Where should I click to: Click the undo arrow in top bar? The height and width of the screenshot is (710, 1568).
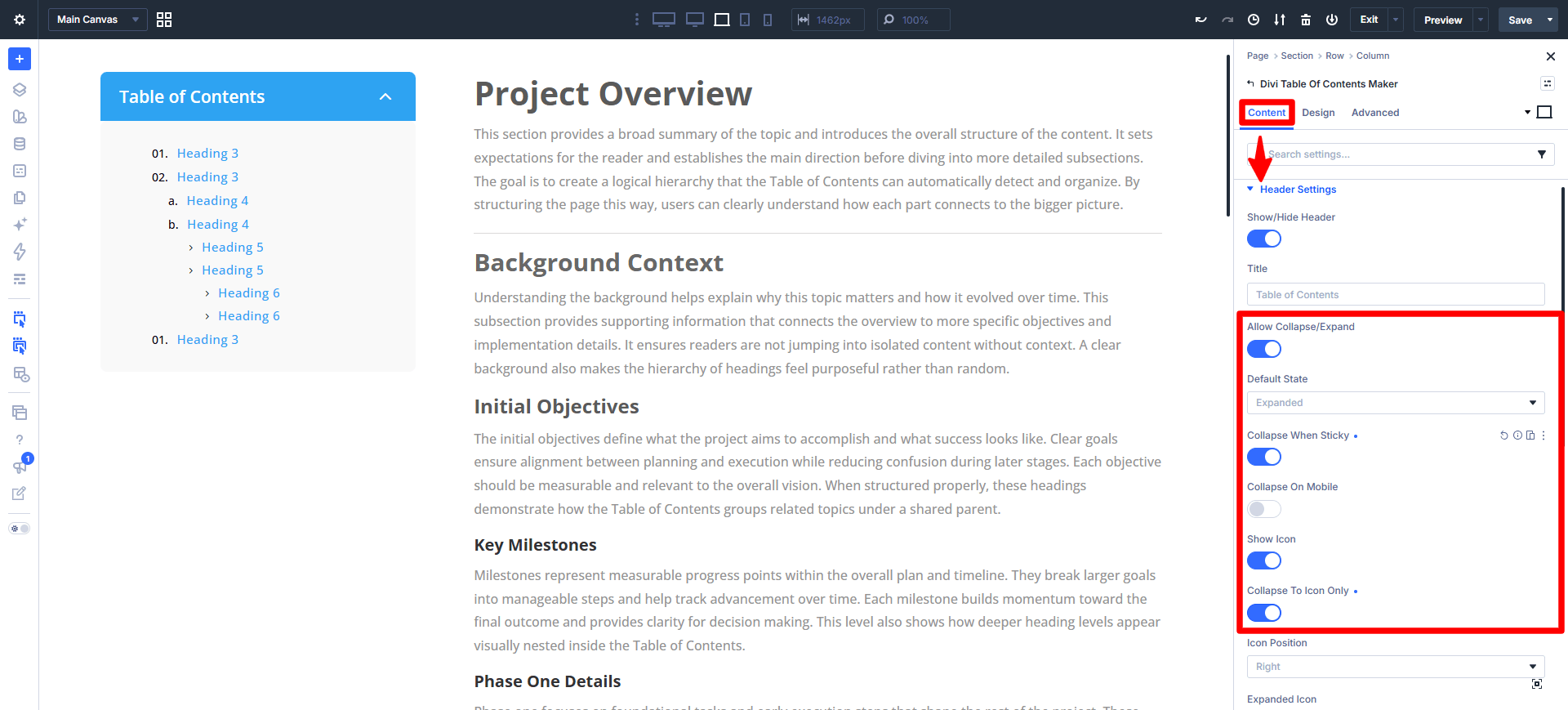(1200, 20)
